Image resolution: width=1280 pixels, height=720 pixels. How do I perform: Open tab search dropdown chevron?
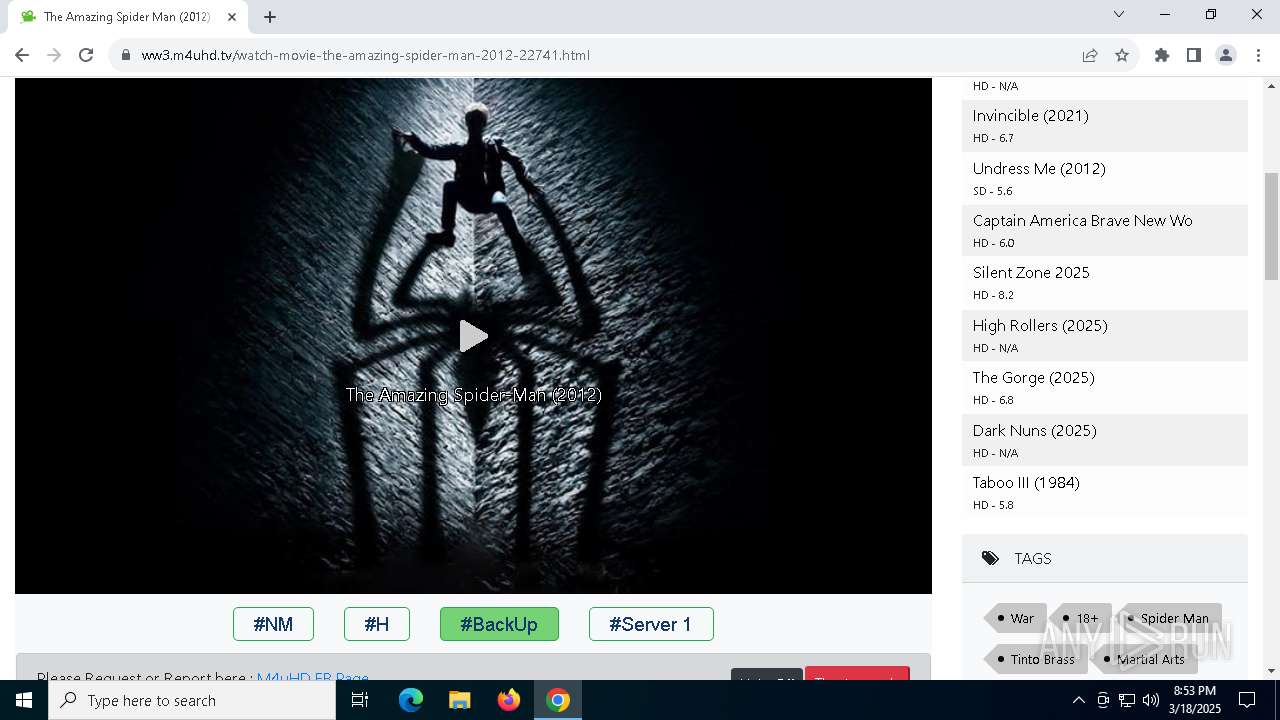click(1119, 14)
